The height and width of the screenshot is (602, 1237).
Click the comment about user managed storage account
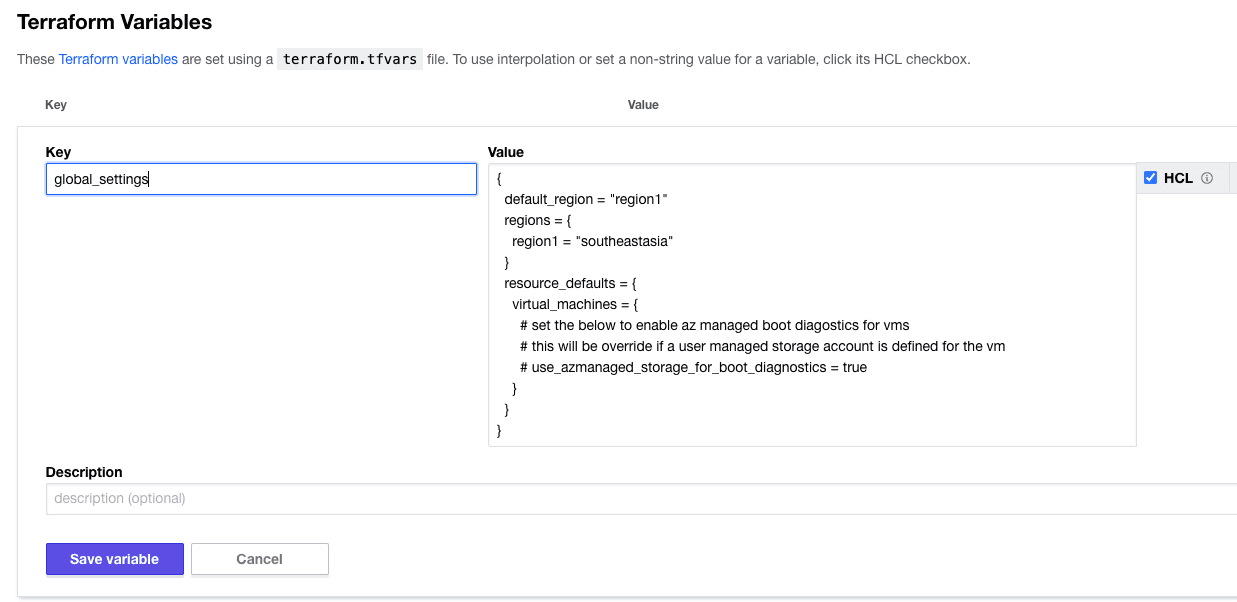(762, 346)
